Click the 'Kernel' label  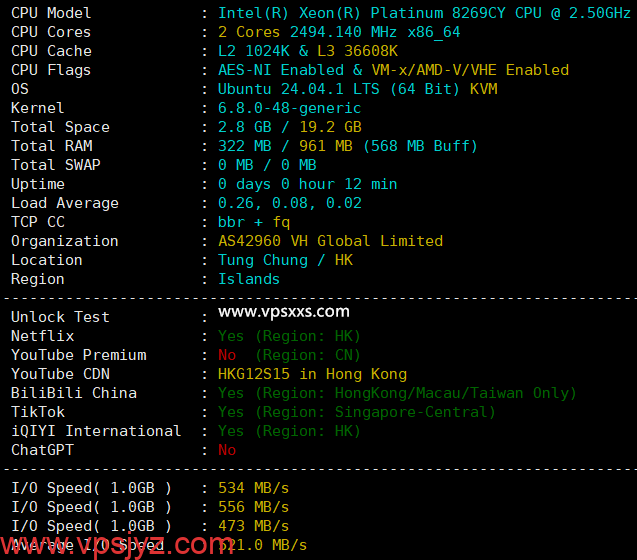tap(37, 108)
